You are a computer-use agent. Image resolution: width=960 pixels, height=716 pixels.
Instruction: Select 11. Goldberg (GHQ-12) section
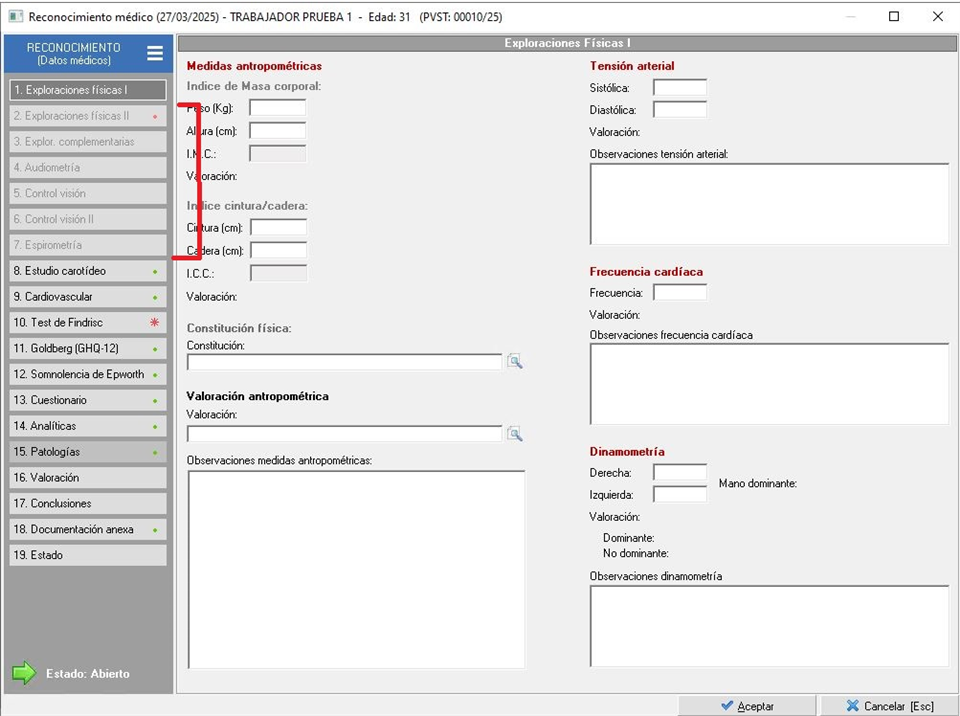tap(87, 349)
